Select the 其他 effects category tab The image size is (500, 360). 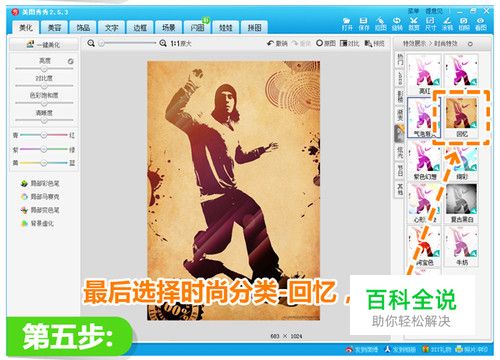[x=400, y=189]
